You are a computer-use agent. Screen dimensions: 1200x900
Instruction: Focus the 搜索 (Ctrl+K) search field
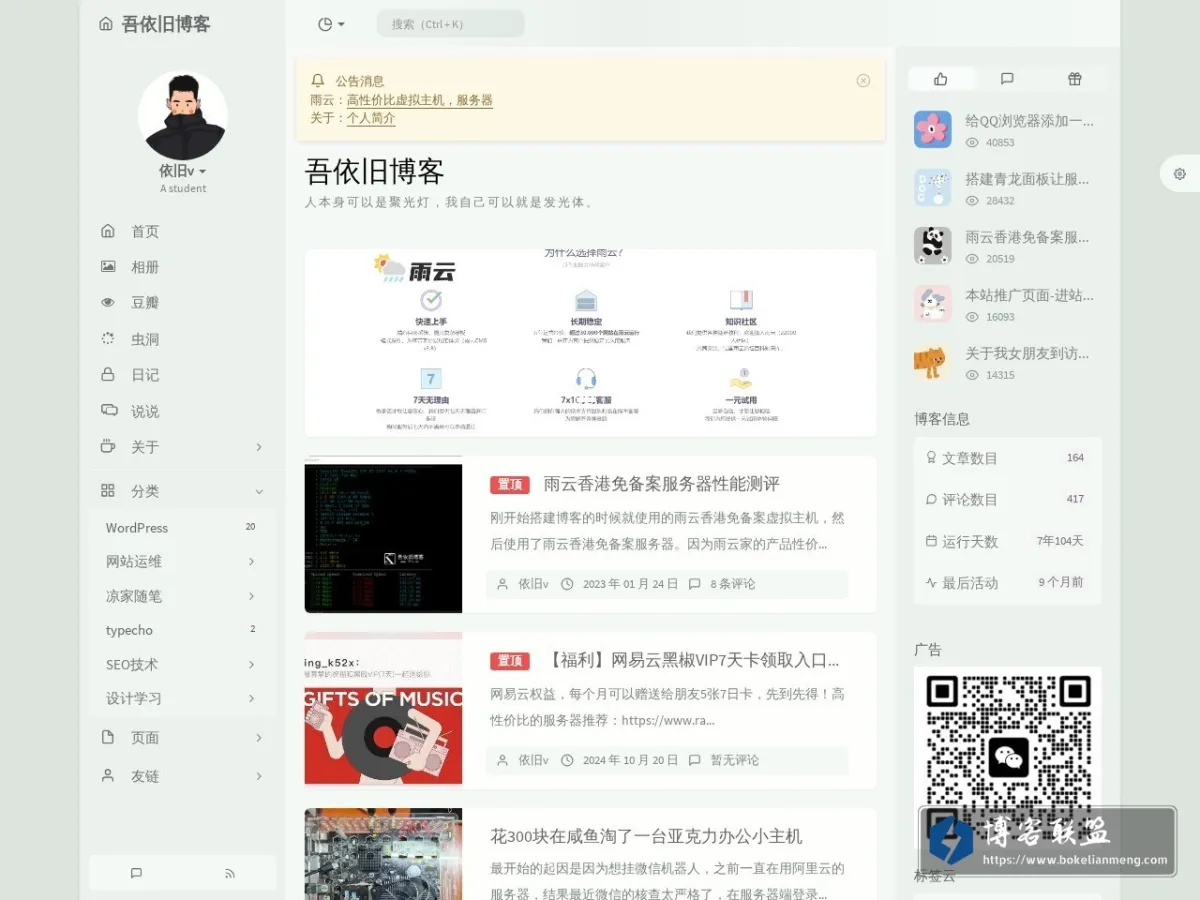pyautogui.click(x=450, y=24)
